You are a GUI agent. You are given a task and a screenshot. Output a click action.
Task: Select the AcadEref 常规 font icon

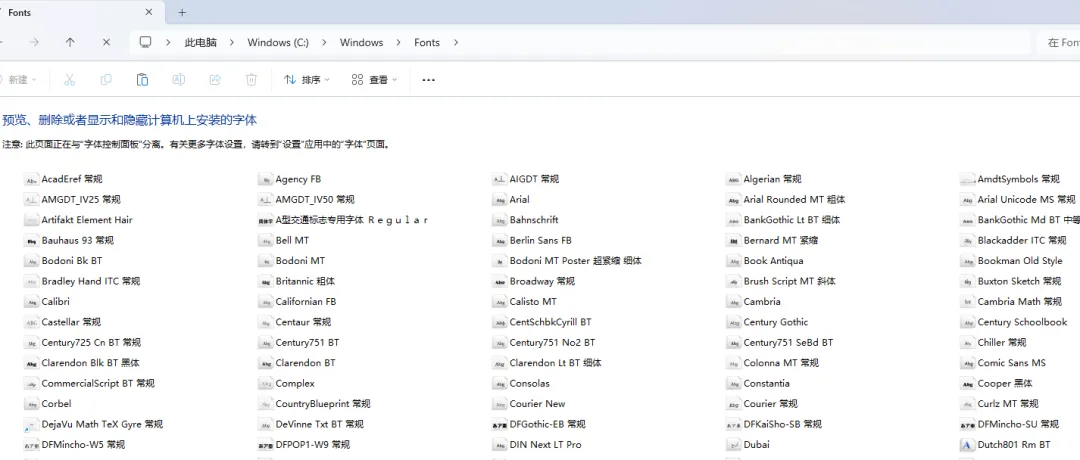[31, 180]
